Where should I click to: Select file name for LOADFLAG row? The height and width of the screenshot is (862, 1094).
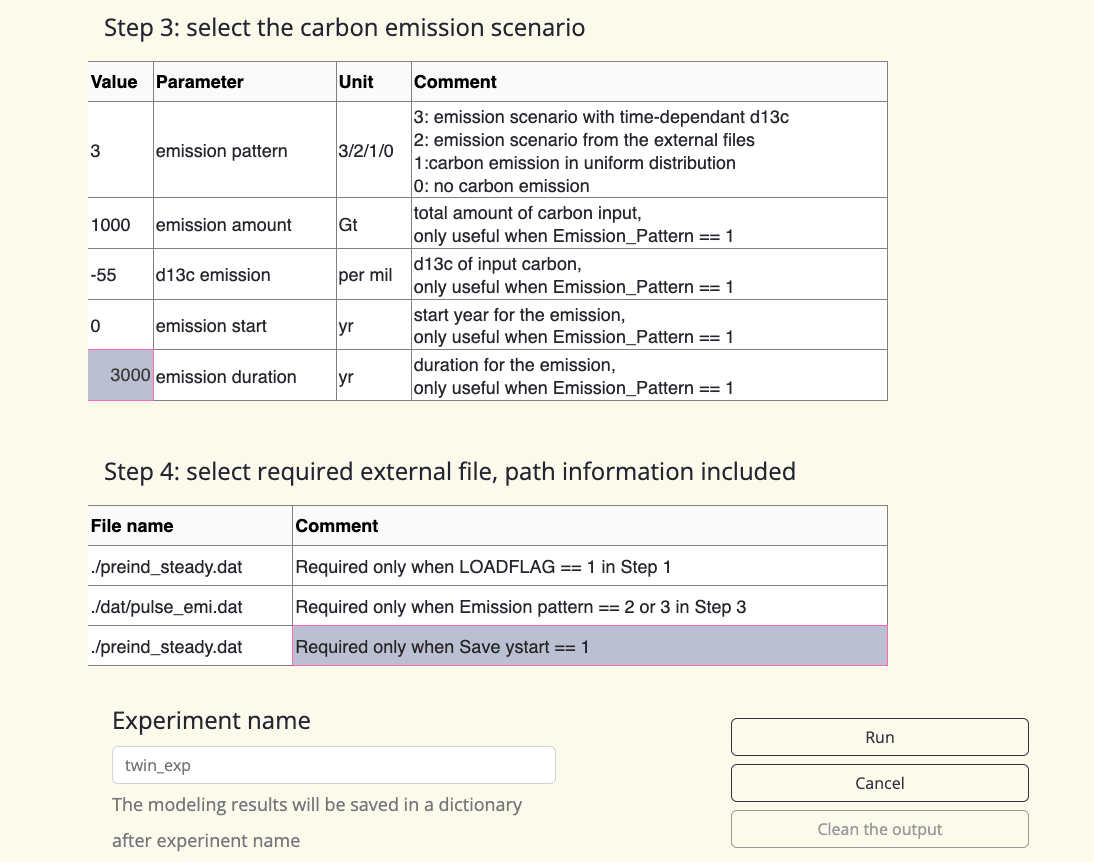tap(190, 567)
